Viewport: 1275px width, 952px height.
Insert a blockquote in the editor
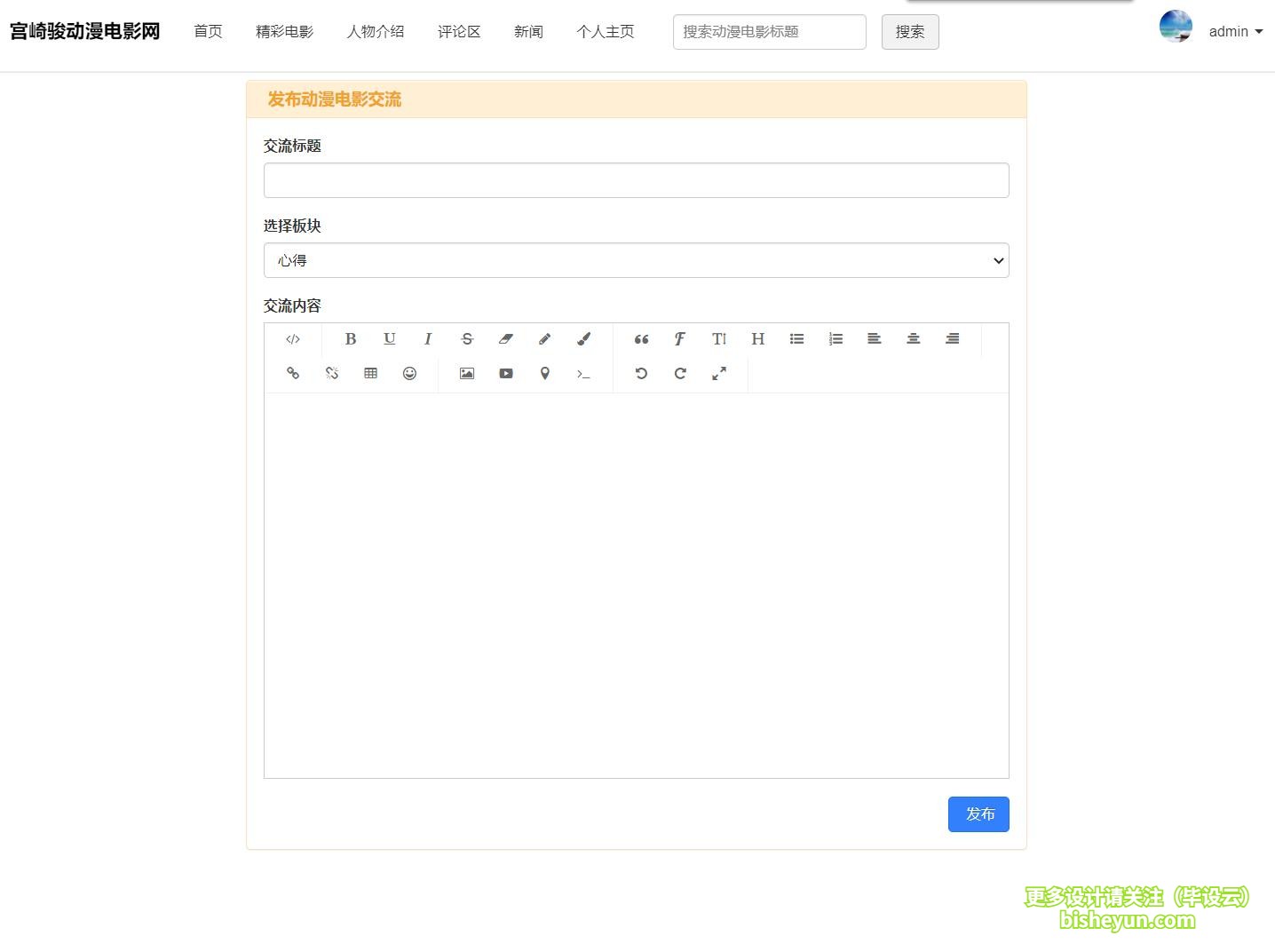click(x=641, y=339)
